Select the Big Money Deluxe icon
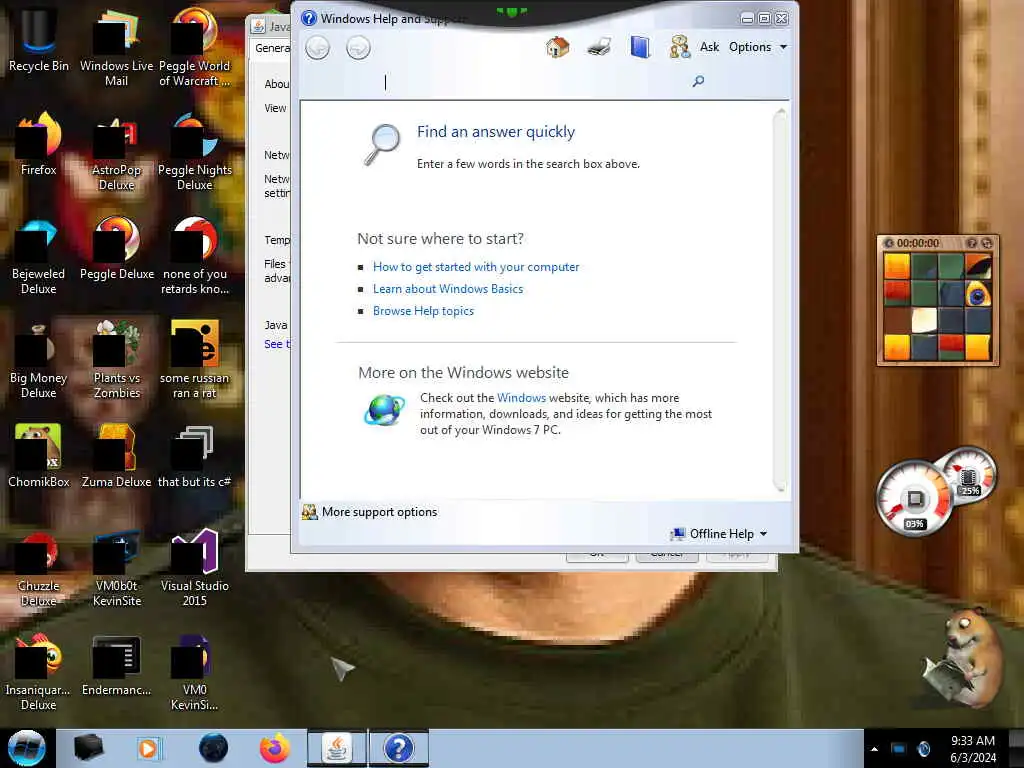The image size is (1024, 768). [39, 360]
